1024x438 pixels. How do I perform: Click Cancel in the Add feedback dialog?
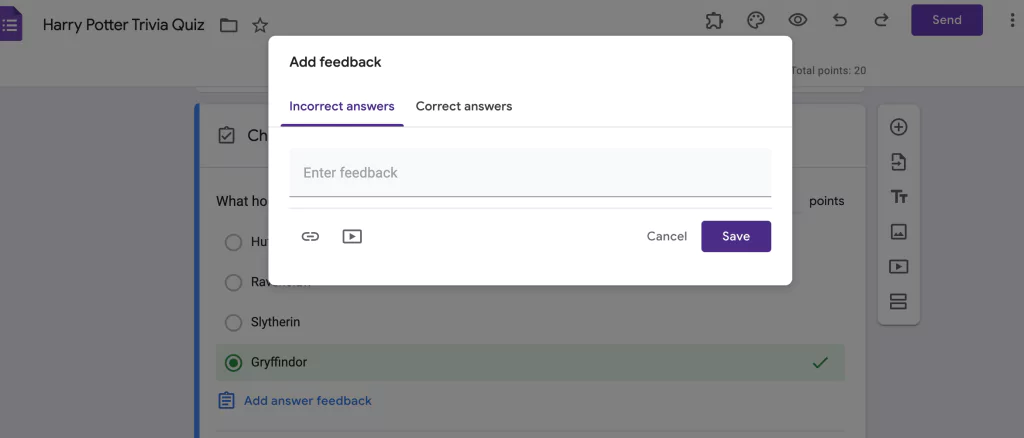coord(667,236)
